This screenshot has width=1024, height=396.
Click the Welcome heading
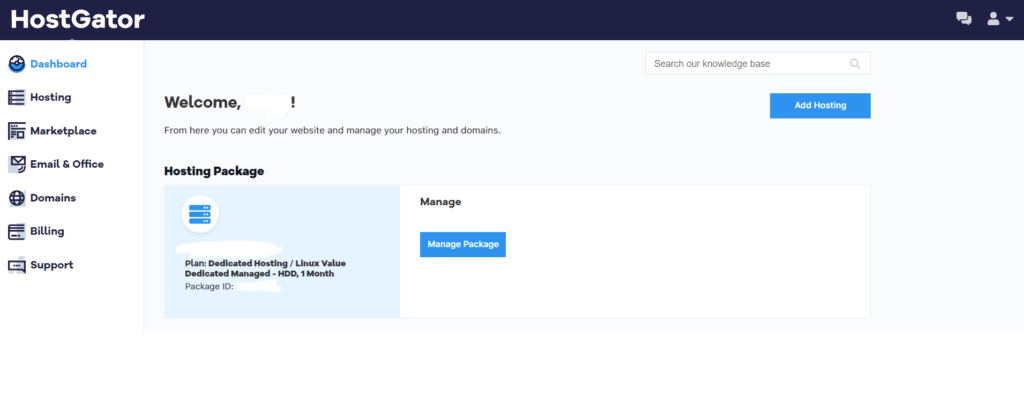coord(230,102)
